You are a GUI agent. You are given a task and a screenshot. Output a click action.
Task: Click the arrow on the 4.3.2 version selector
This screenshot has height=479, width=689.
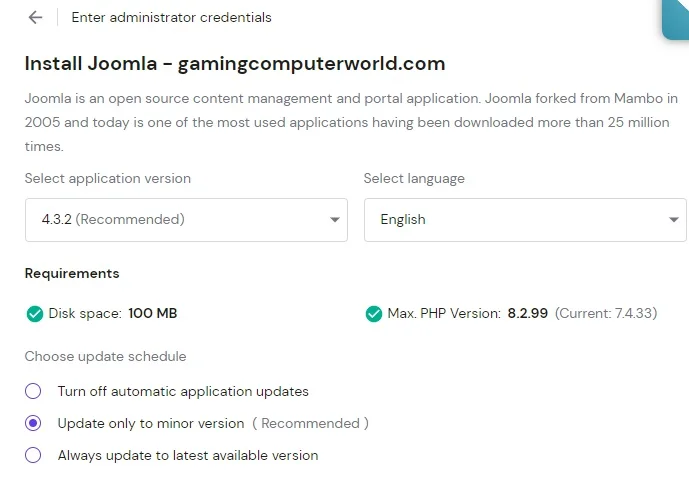[334, 220]
